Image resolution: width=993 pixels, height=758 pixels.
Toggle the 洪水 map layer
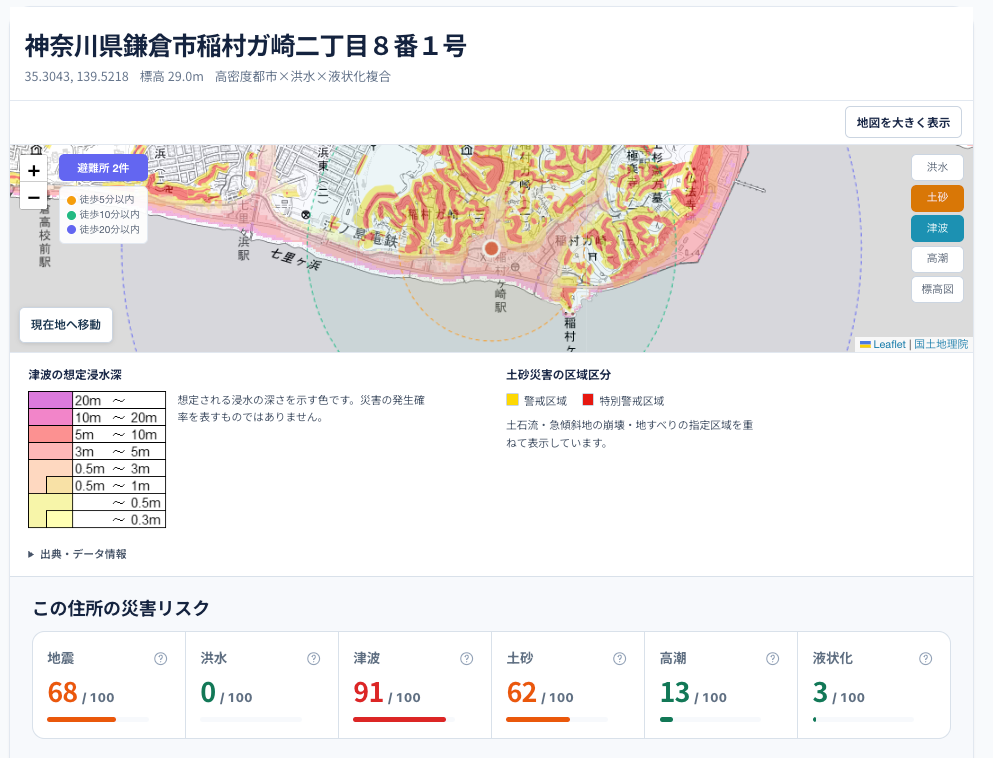pos(937,167)
